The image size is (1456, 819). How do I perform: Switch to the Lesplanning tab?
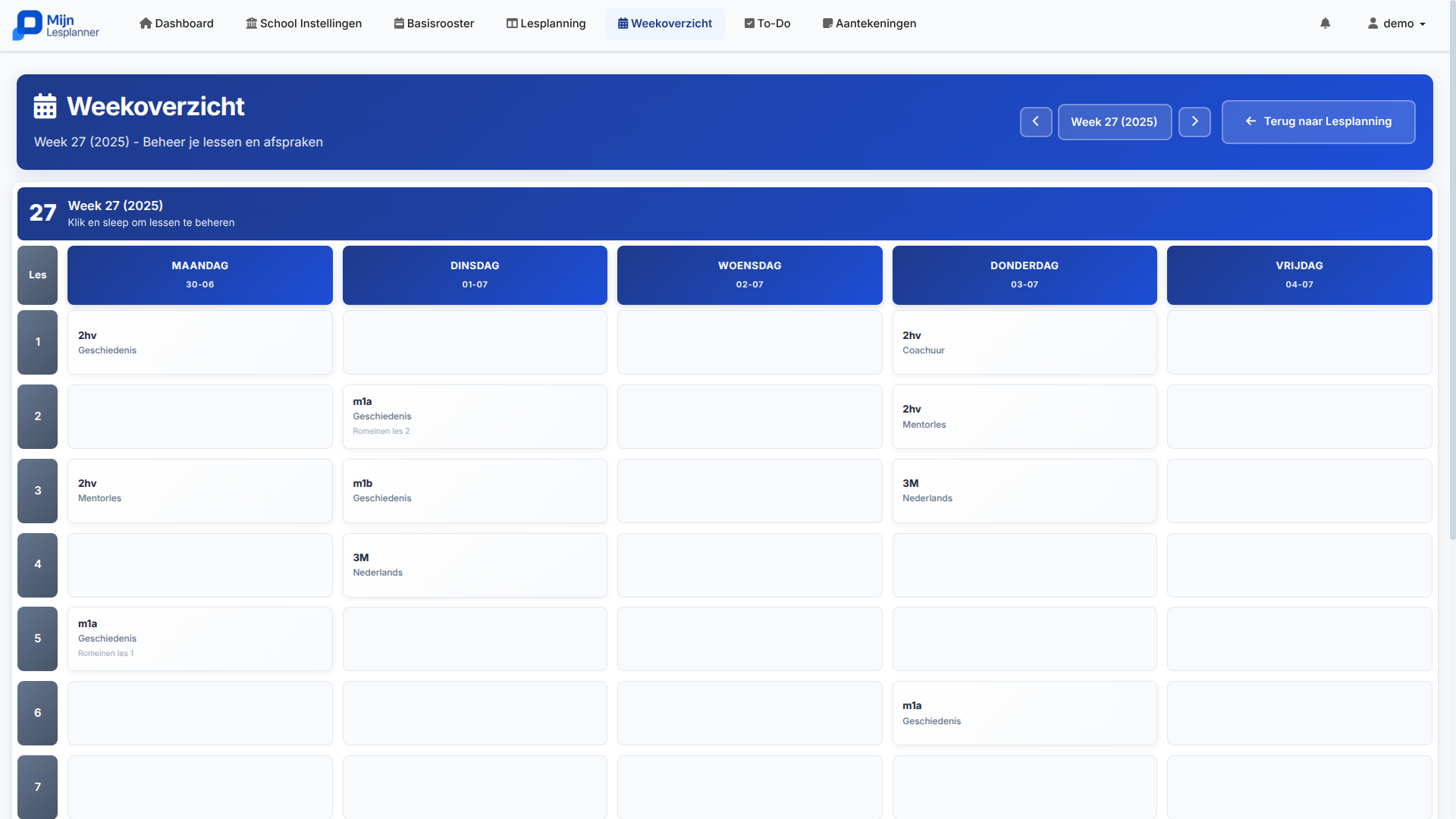[x=546, y=24]
